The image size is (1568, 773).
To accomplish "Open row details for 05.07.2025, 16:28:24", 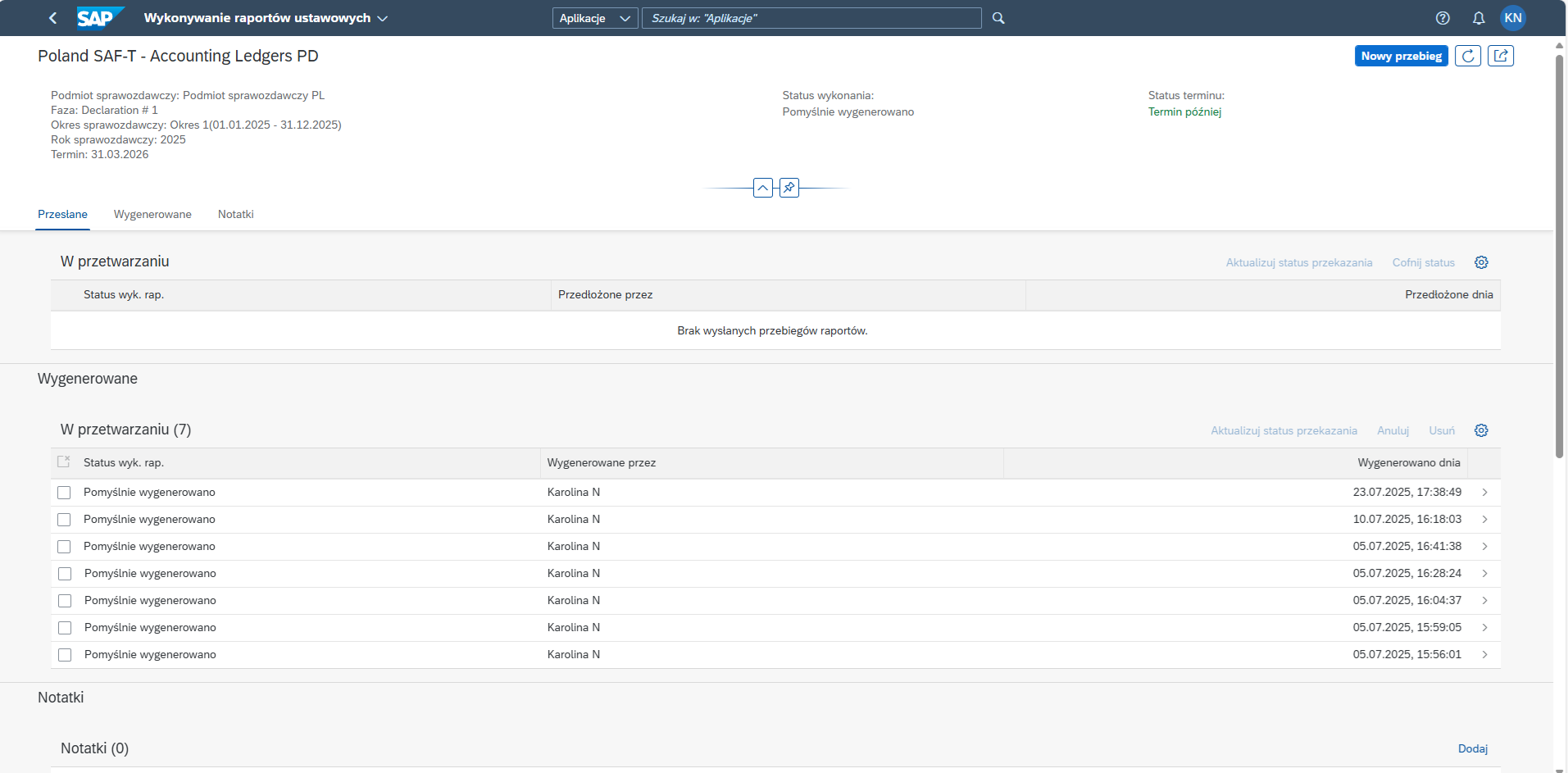I will click(1484, 574).
